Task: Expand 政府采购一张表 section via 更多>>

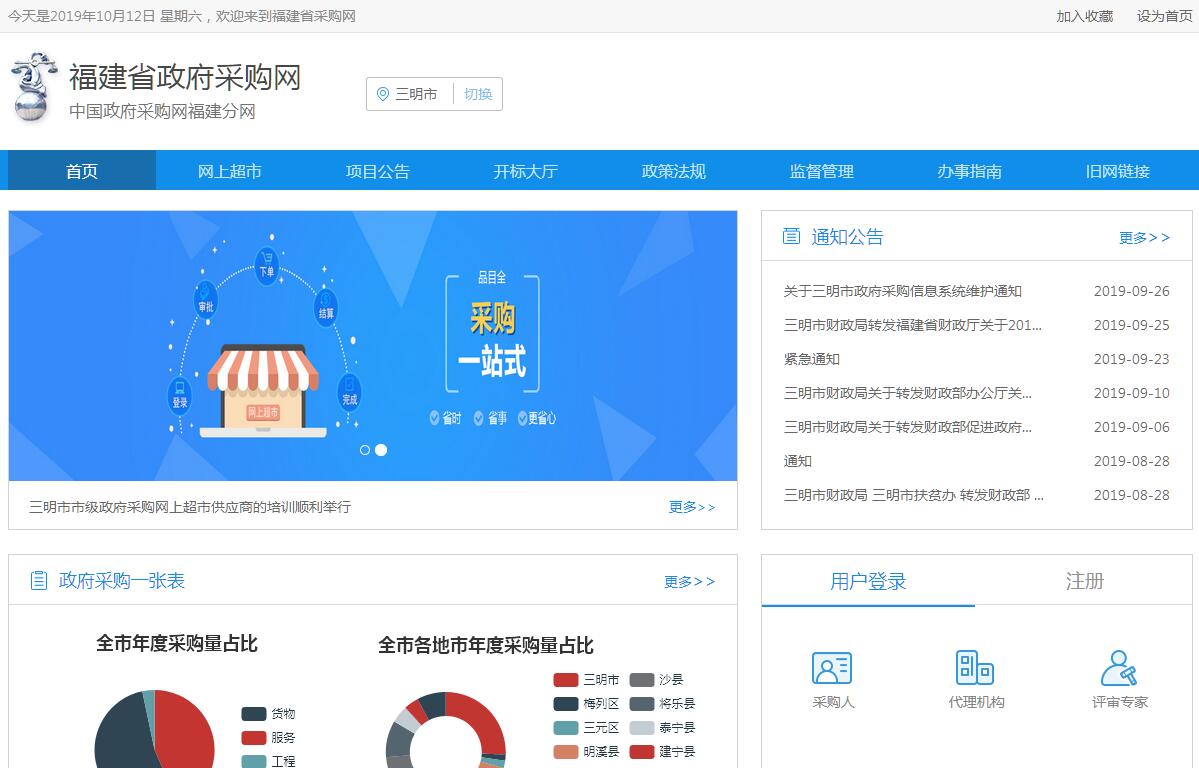Action: (x=689, y=582)
